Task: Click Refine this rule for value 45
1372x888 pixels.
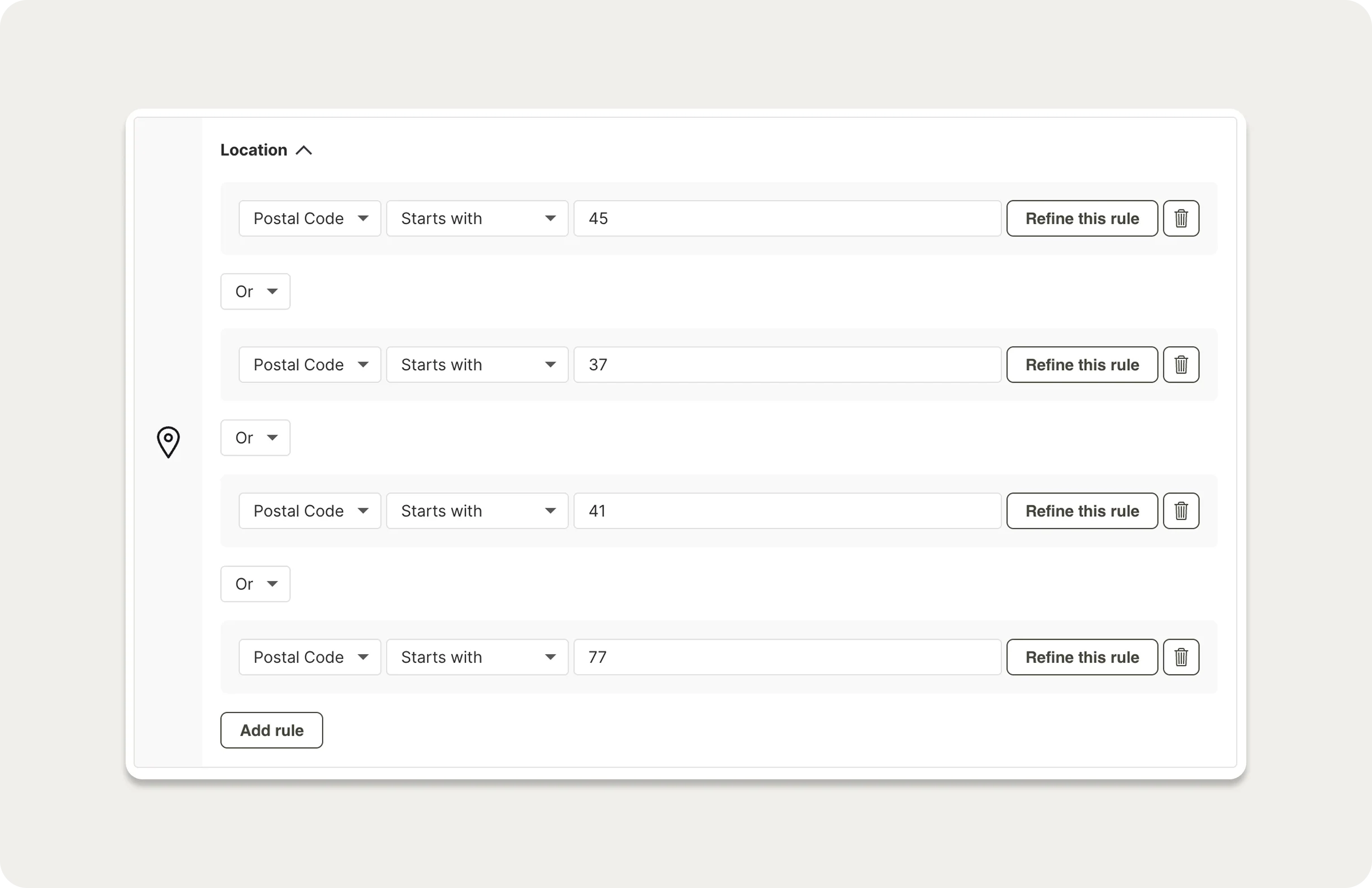Action: (1082, 218)
